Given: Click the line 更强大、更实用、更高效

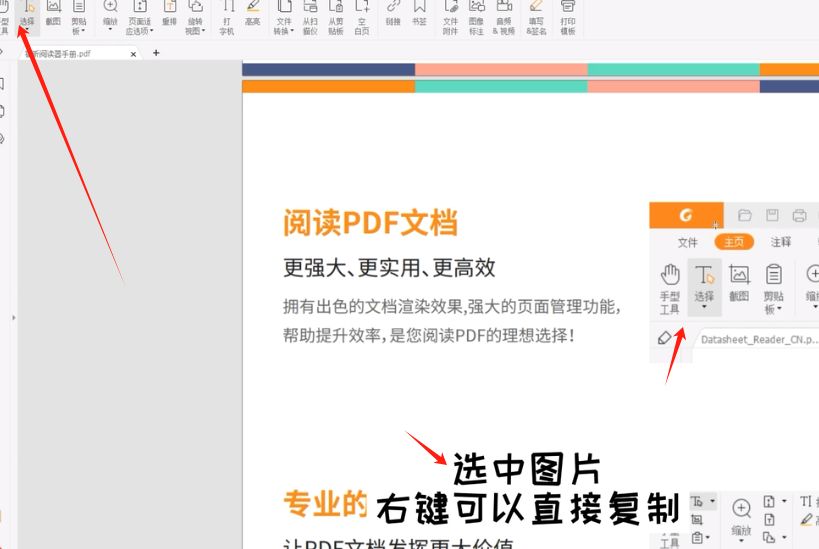Looking at the screenshot, I should tap(389, 268).
